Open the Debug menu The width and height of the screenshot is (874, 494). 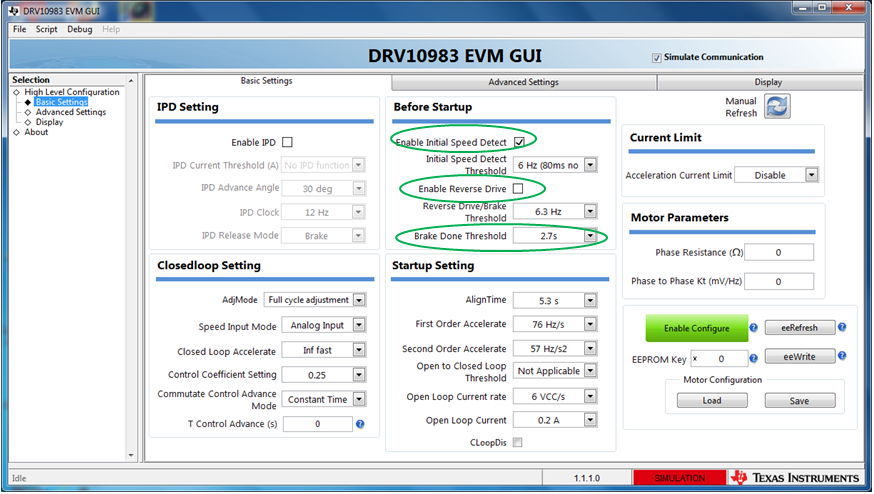coord(80,29)
